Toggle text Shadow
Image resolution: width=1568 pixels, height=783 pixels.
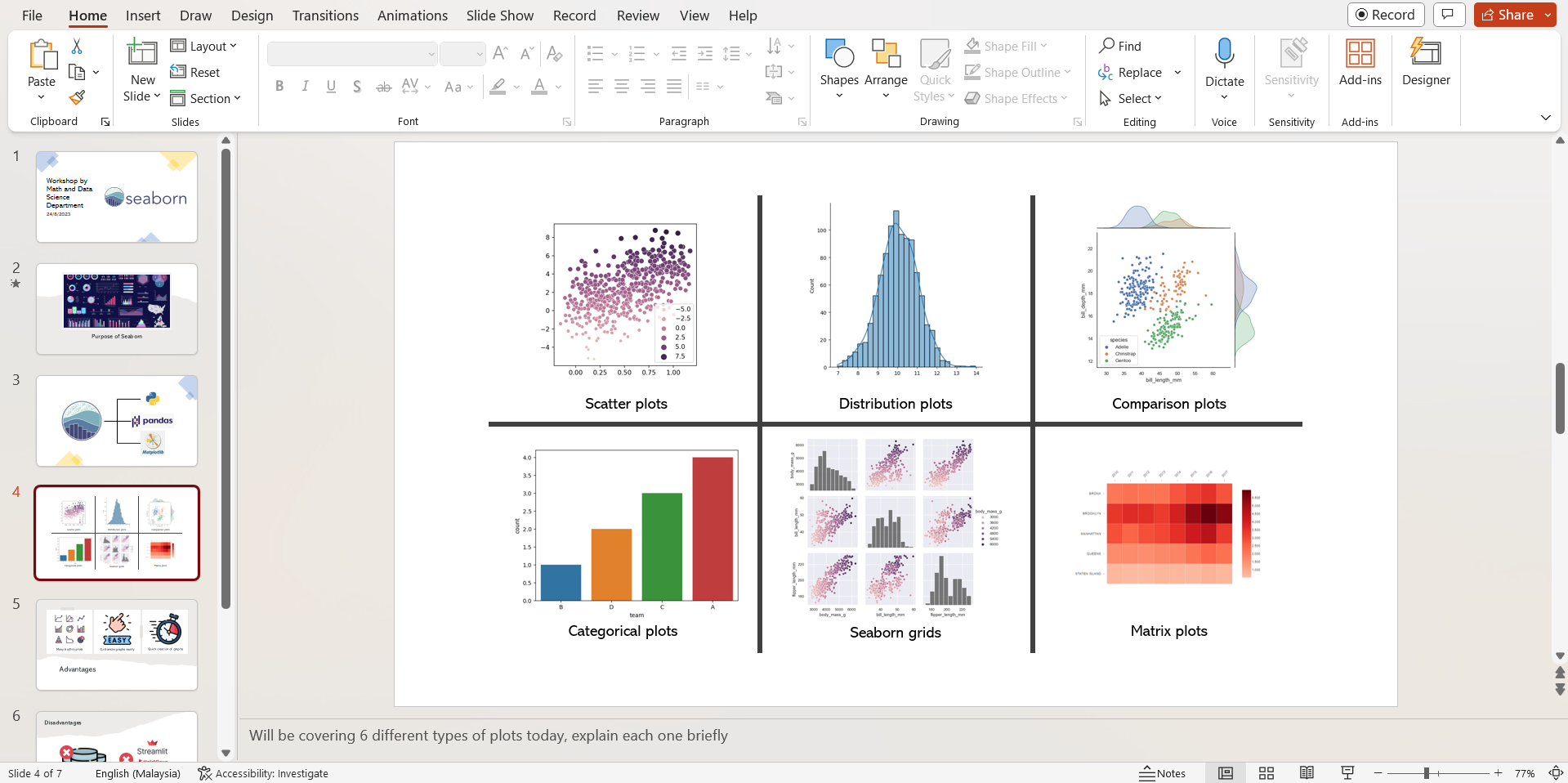[357, 87]
